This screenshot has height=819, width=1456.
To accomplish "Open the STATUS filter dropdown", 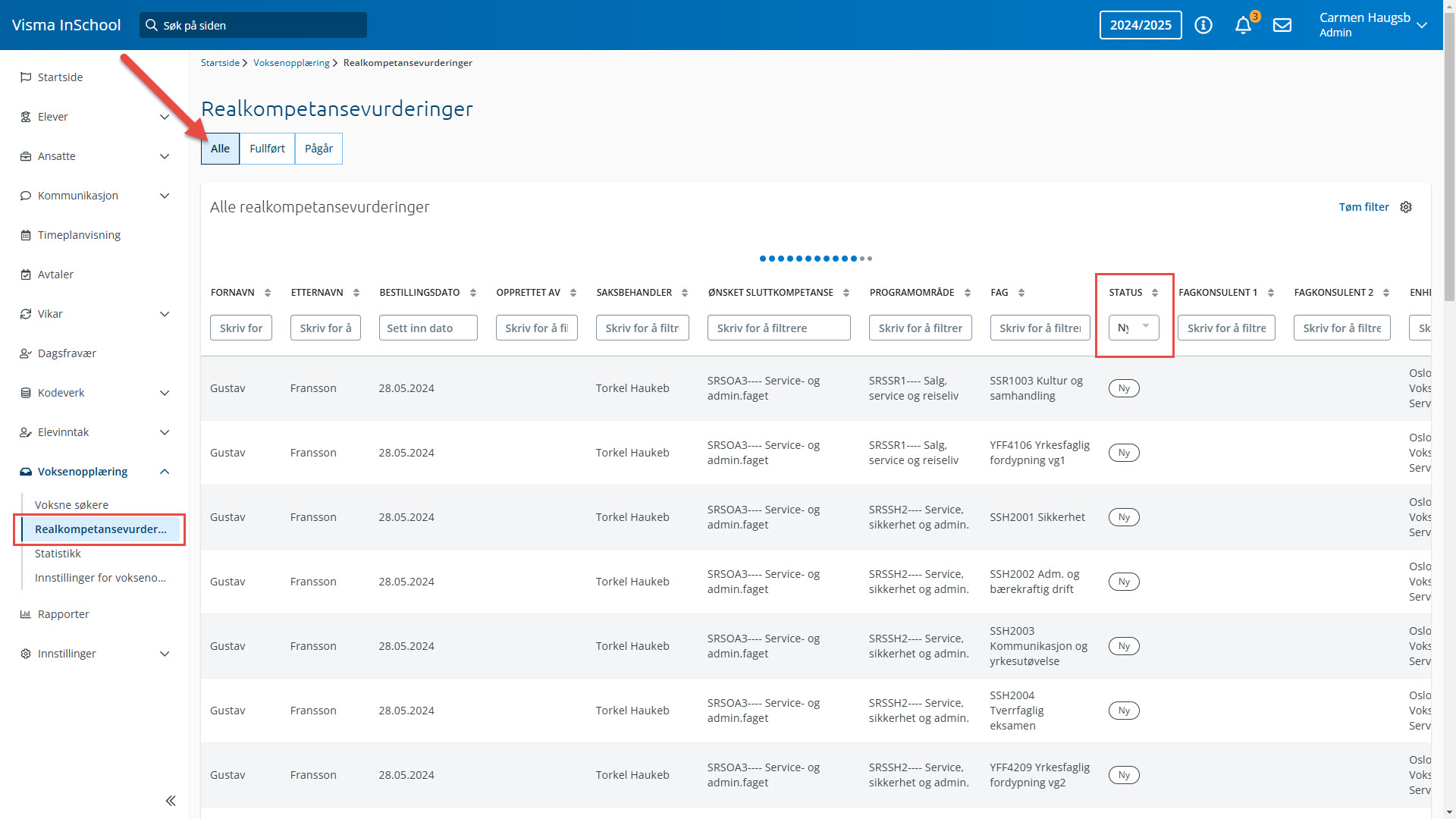I will coord(1134,328).
